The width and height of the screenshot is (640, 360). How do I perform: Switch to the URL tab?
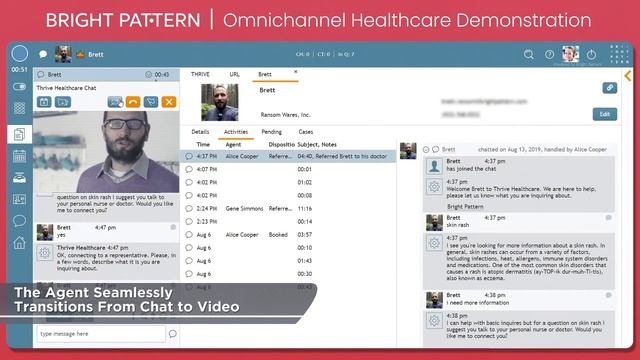click(234, 74)
